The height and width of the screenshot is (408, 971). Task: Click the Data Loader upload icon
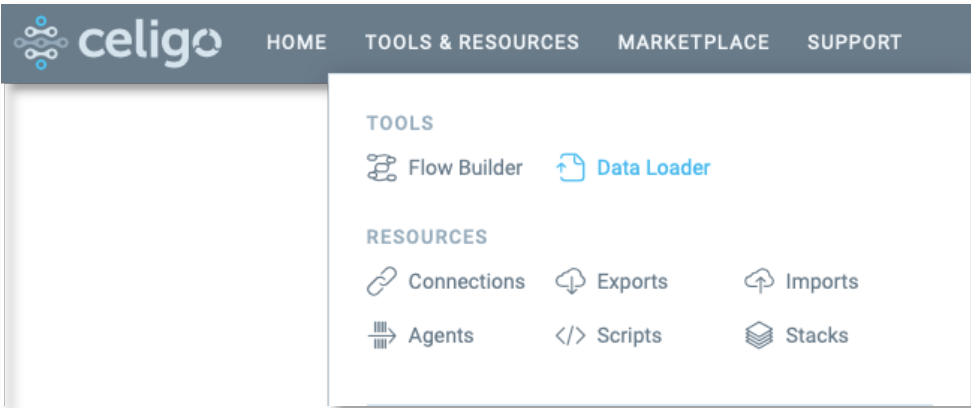[x=570, y=168]
